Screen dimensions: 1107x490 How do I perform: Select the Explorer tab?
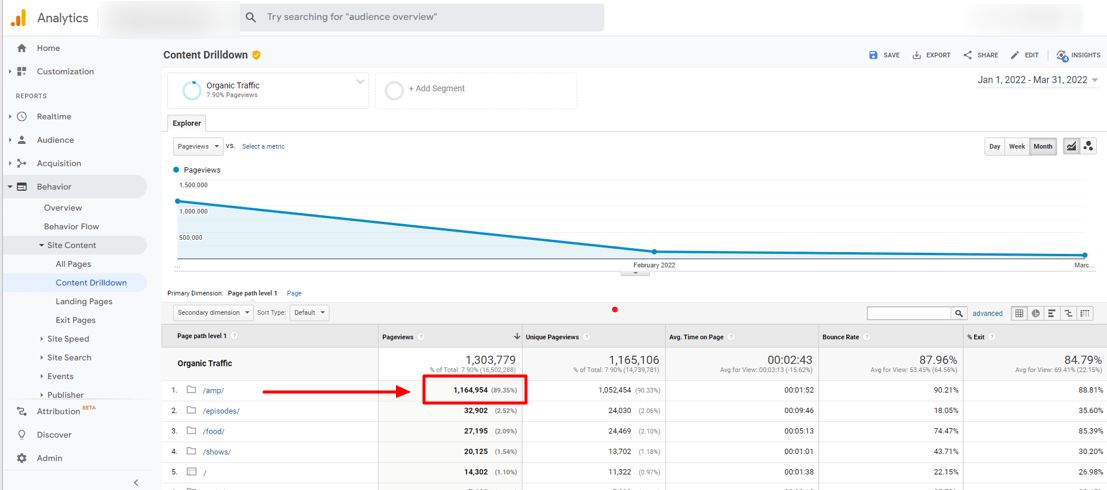click(187, 123)
